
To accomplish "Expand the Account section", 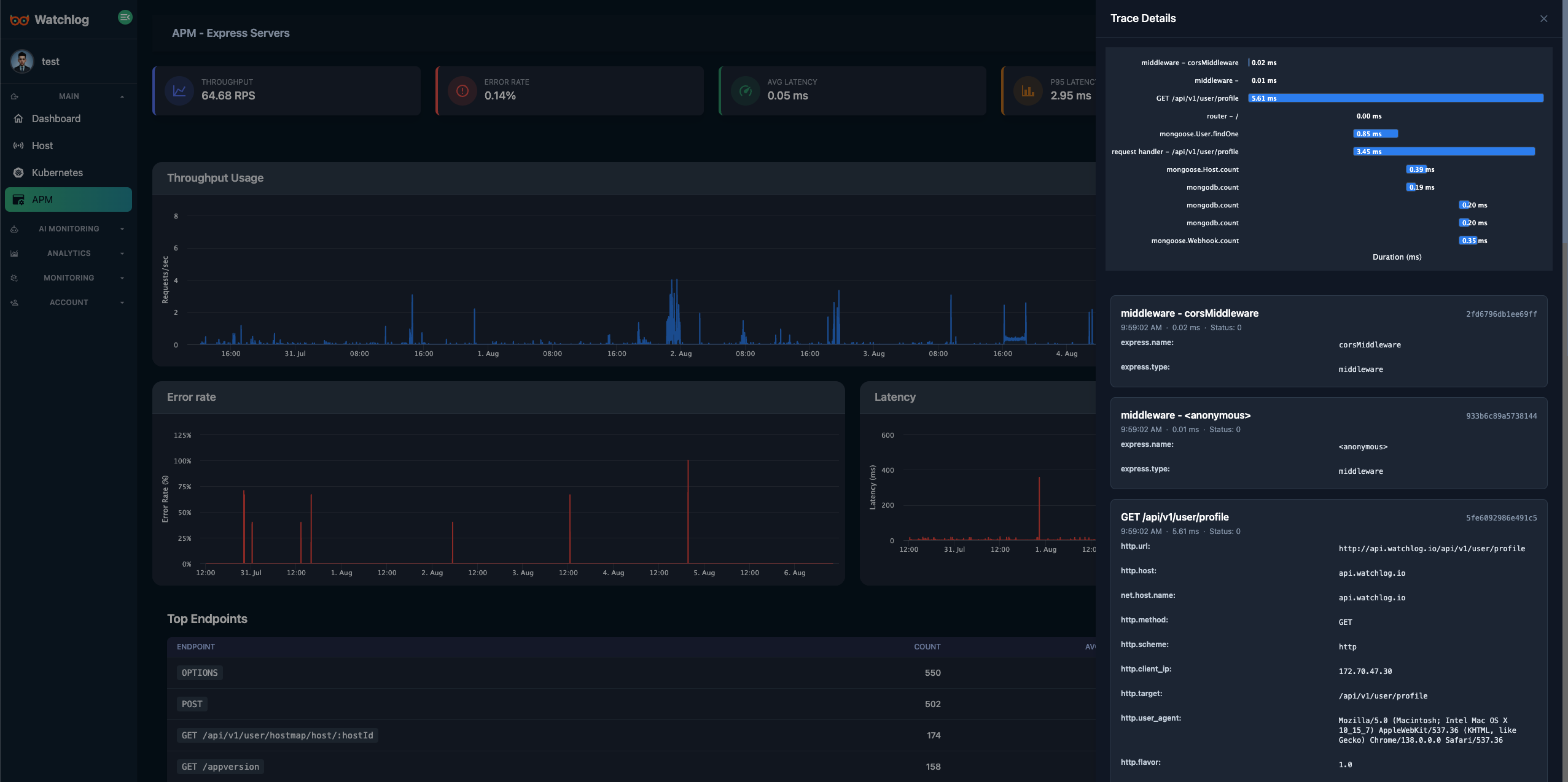I will pos(68,303).
